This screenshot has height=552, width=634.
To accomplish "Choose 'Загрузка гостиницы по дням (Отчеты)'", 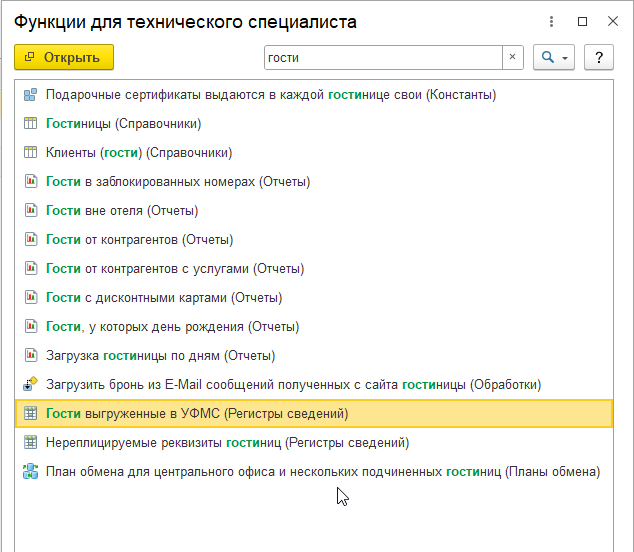I will (x=314, y=355).
